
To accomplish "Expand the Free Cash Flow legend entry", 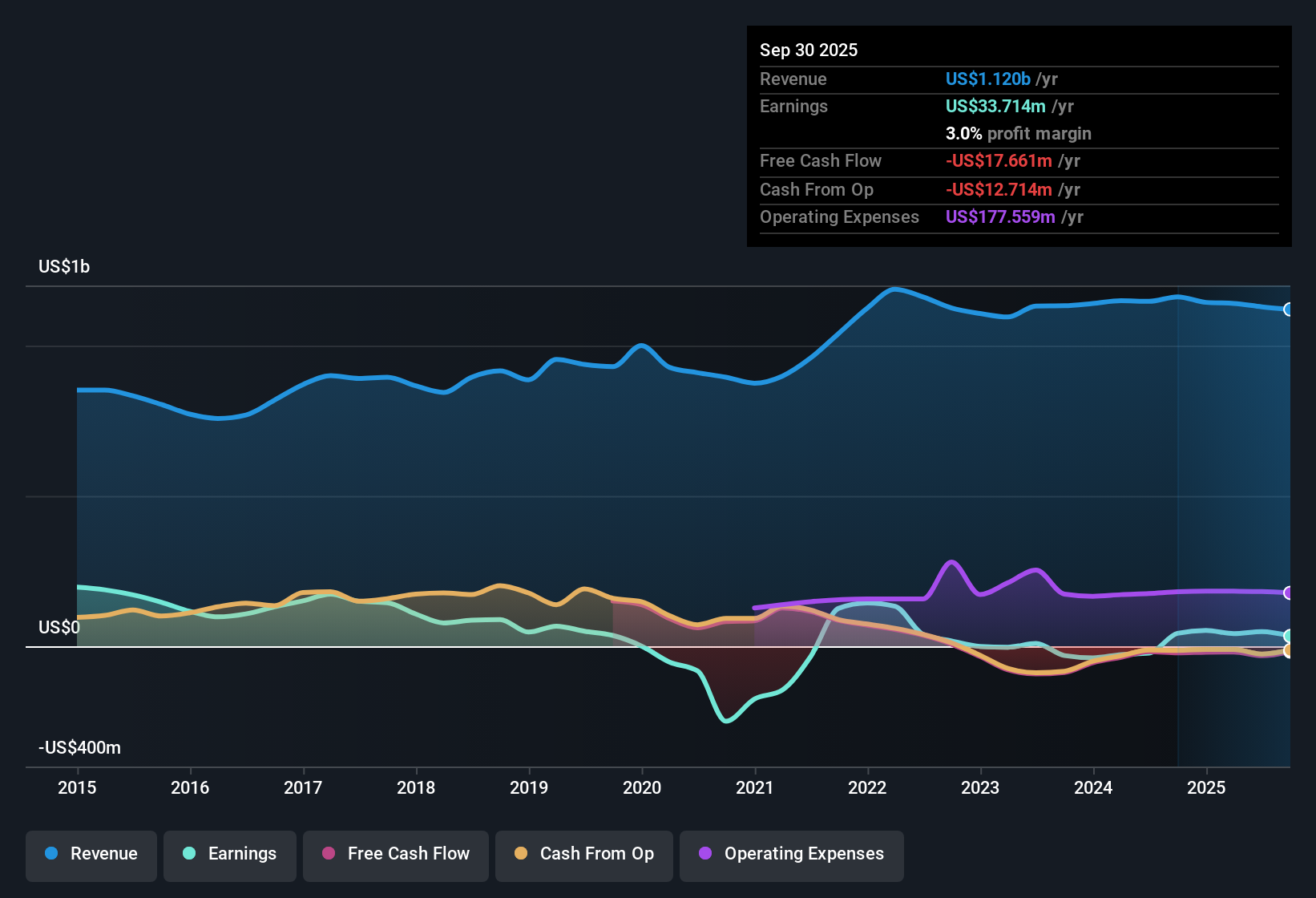I will coord(395,856).
